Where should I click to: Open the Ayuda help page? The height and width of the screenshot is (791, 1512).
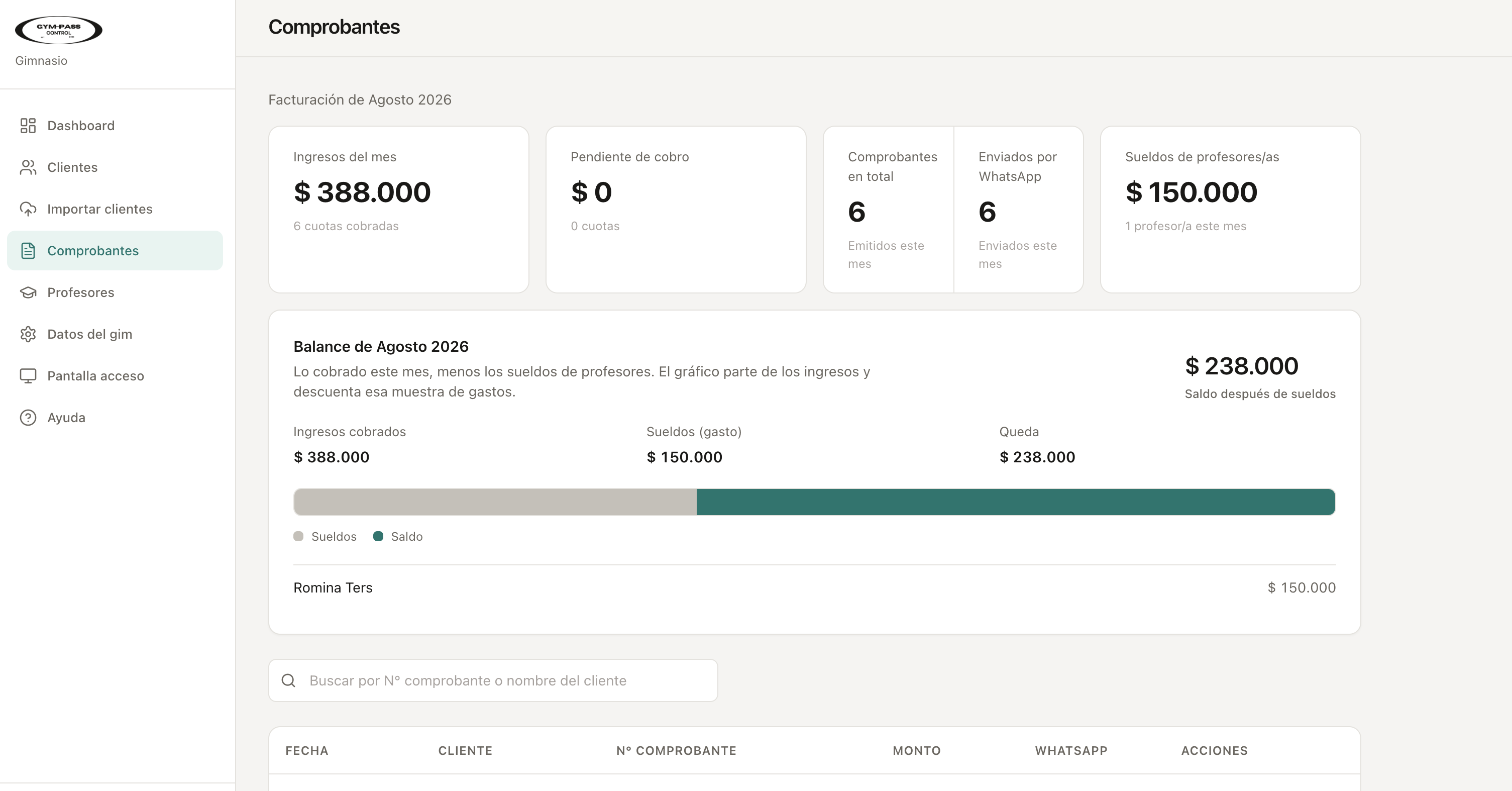(x=115, y=418)
